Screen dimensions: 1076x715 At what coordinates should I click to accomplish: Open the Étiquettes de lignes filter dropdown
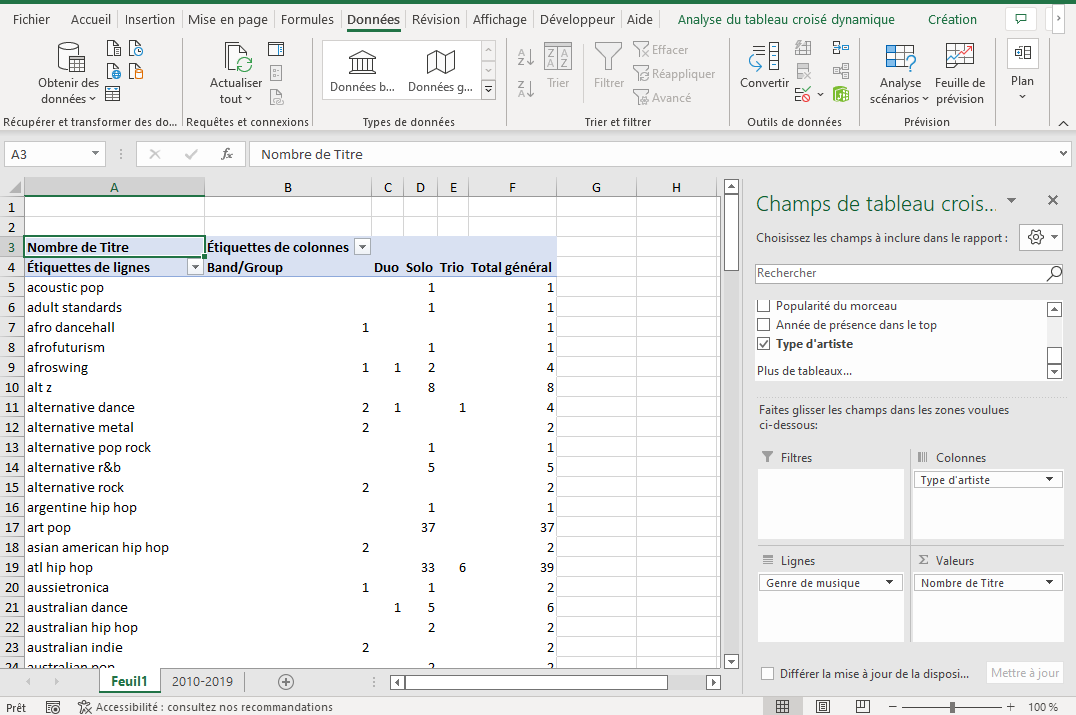click(195, 268)
